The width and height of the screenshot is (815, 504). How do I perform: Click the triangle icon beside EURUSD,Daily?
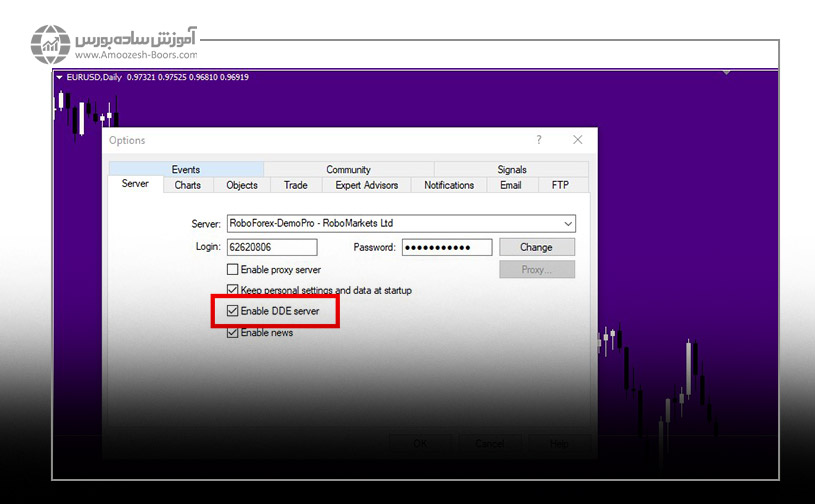point(60,77)
